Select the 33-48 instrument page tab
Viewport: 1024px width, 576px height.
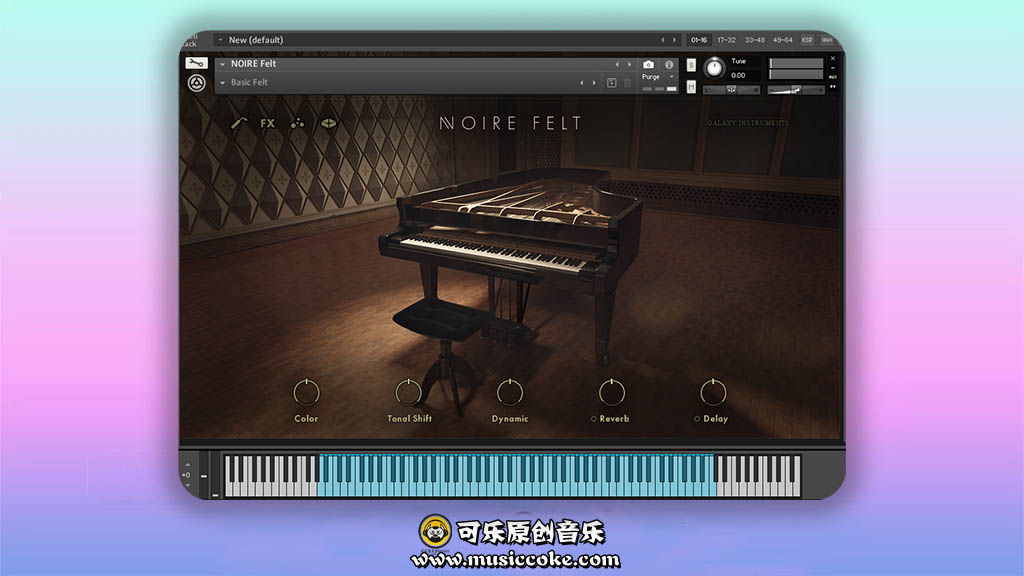tap(754, 40)
